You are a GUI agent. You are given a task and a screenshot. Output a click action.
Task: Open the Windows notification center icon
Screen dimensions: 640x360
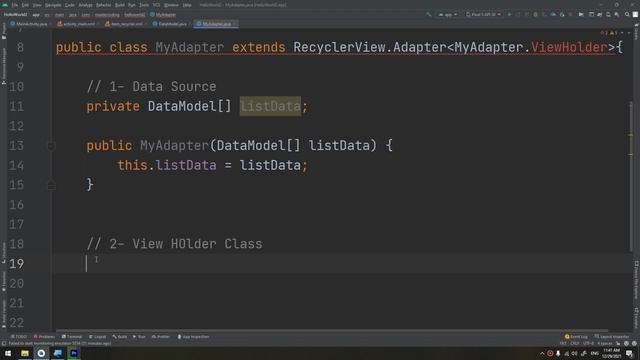[x=629, y=353]
